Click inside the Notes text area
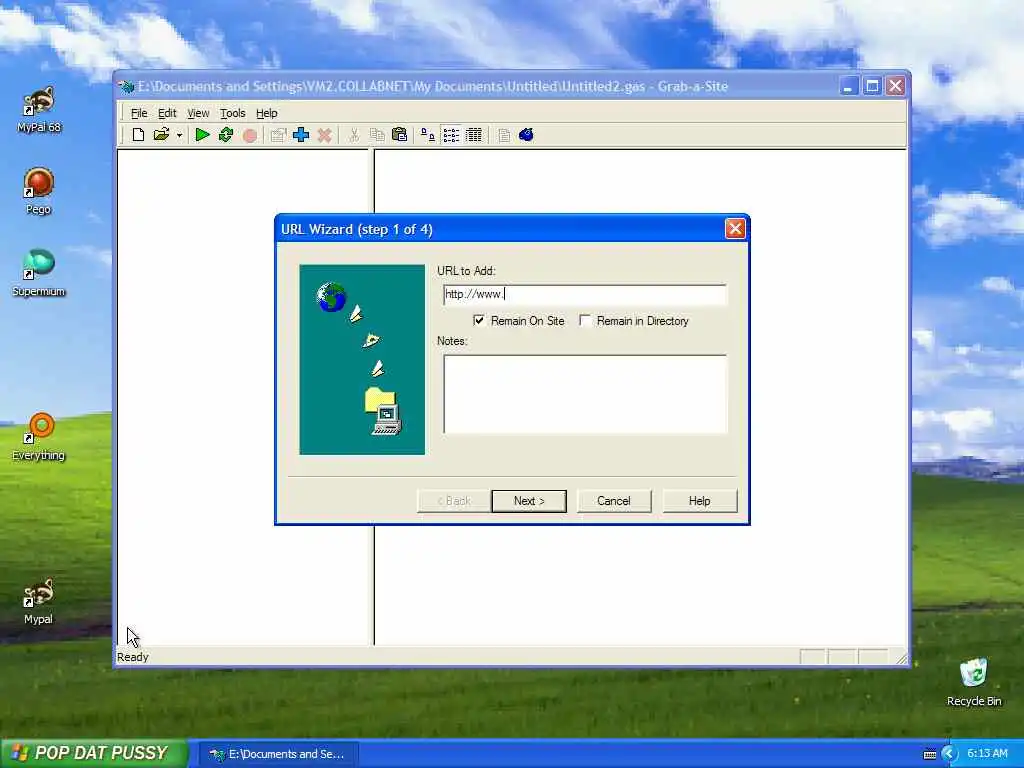Viewport: 1024px width, 768px height. point(584,394)
